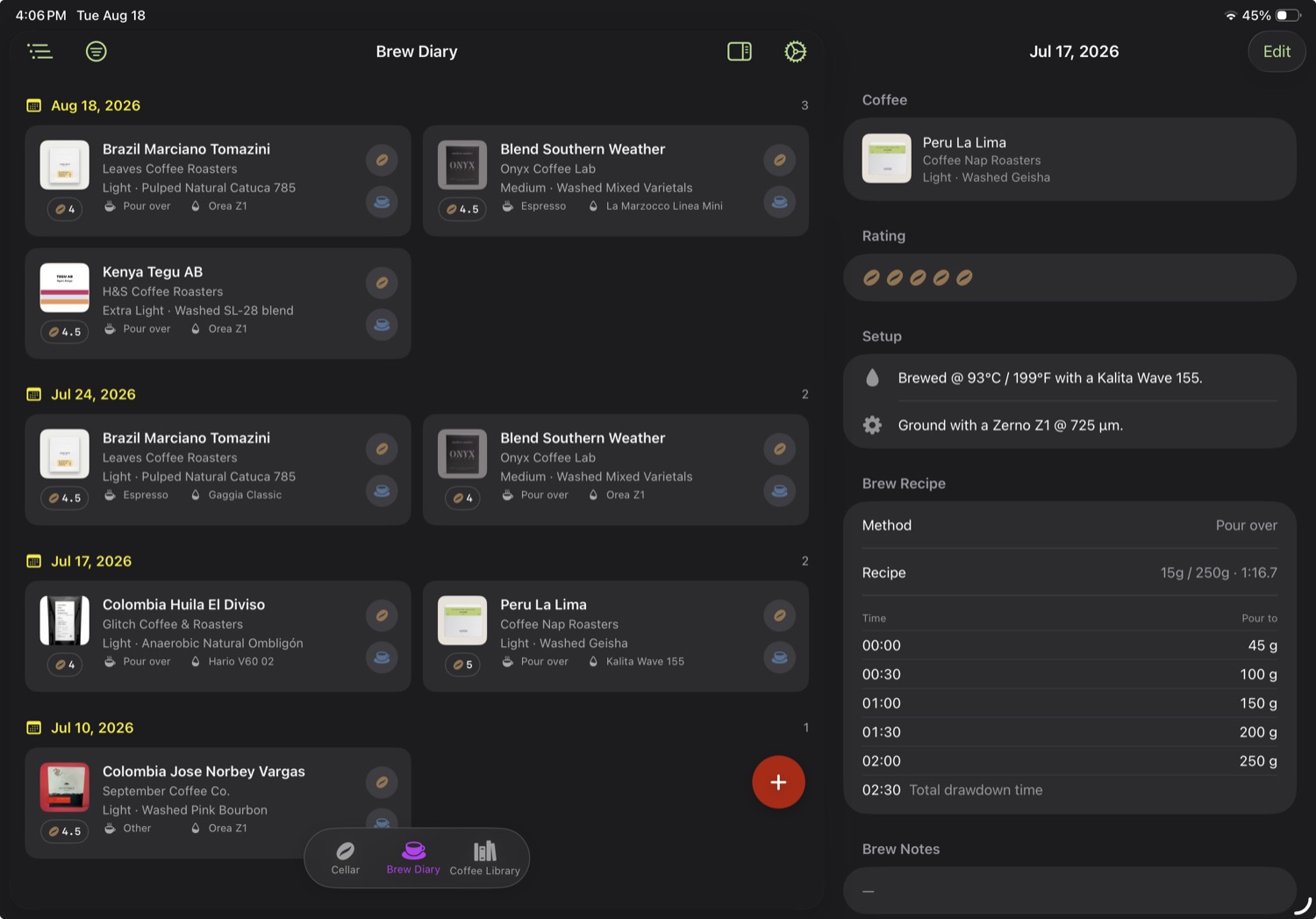1316x919 pixels.
Task: Select the Aug 18, 2026 date header
Action: [x=96, y=105]
